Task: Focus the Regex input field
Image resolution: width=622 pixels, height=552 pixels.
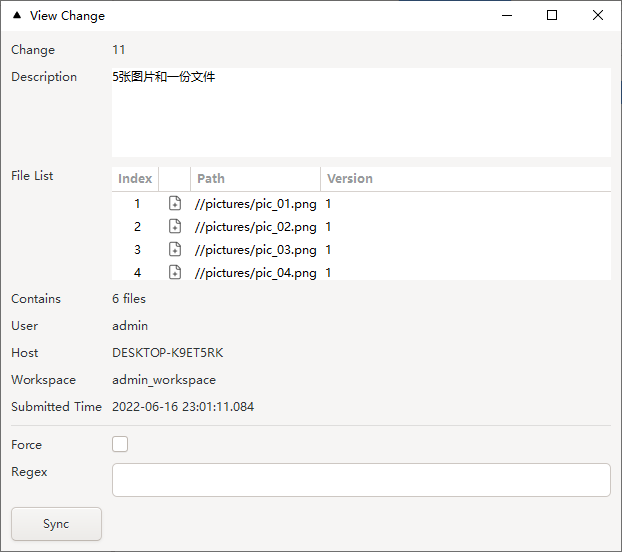Action: point(361,480)
